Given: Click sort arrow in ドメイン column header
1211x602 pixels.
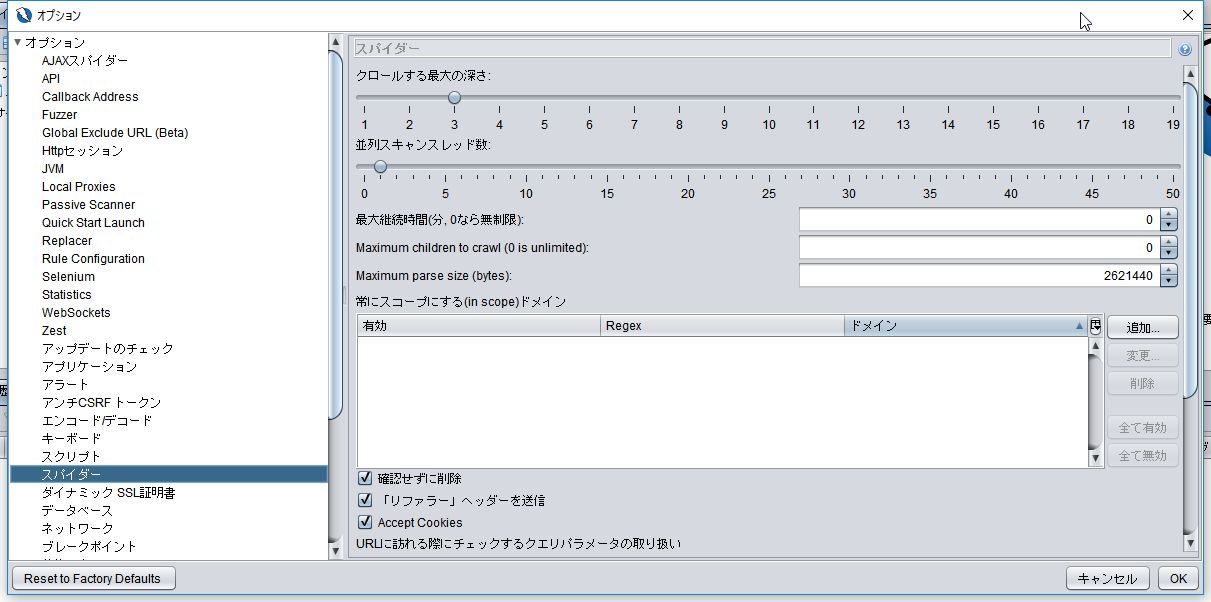Looking at the screenshot, I should (1079, 326).
